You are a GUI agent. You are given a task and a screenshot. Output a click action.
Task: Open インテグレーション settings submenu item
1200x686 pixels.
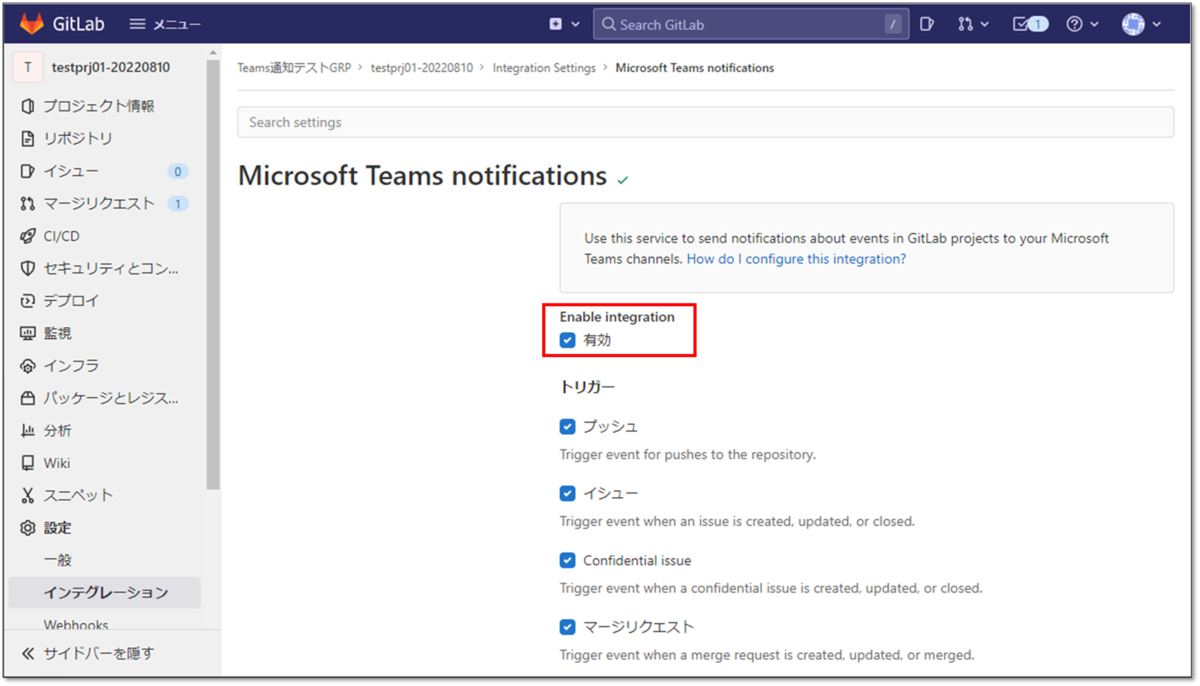point(104,593)
